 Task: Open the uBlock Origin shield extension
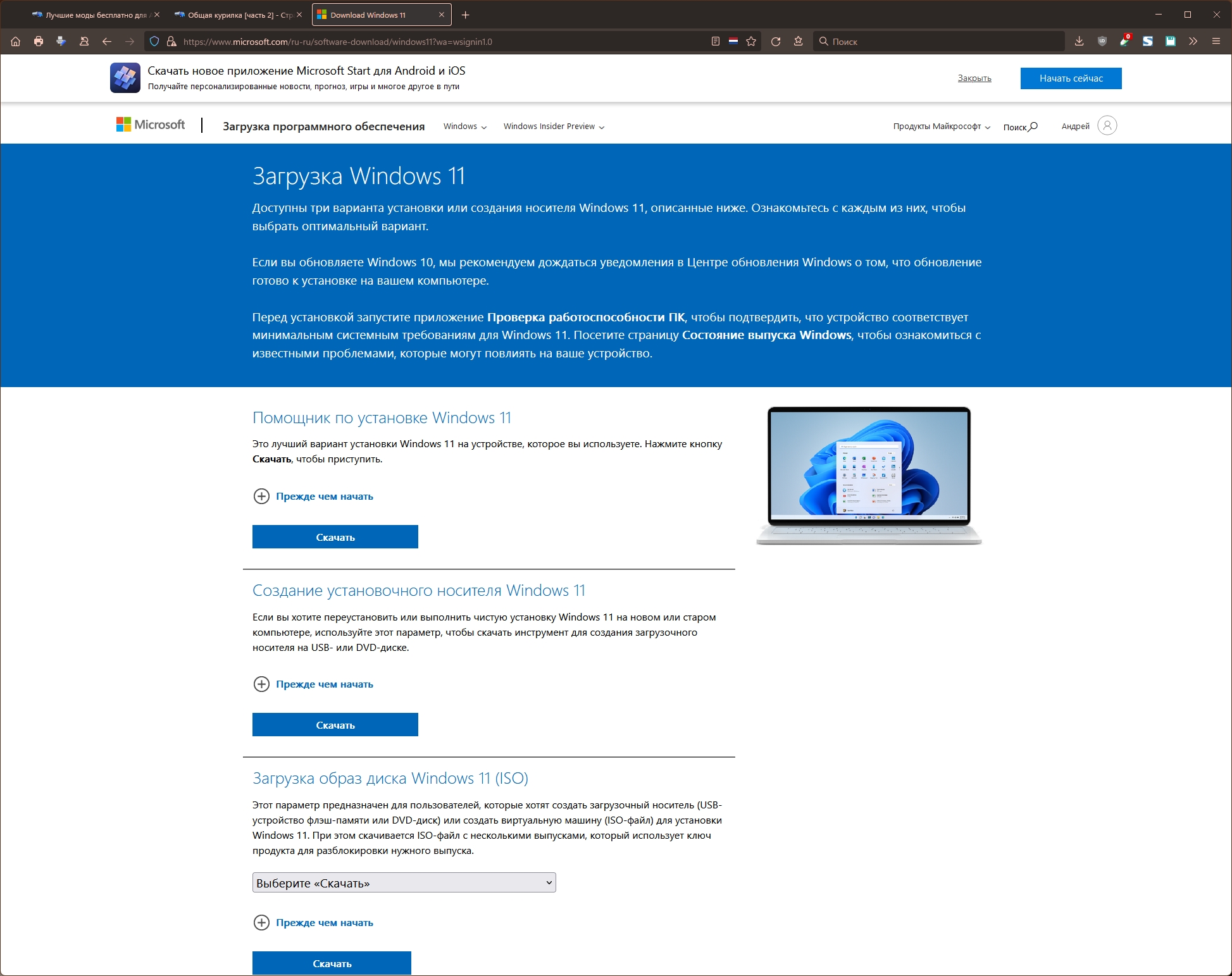tap(1102, 41)
